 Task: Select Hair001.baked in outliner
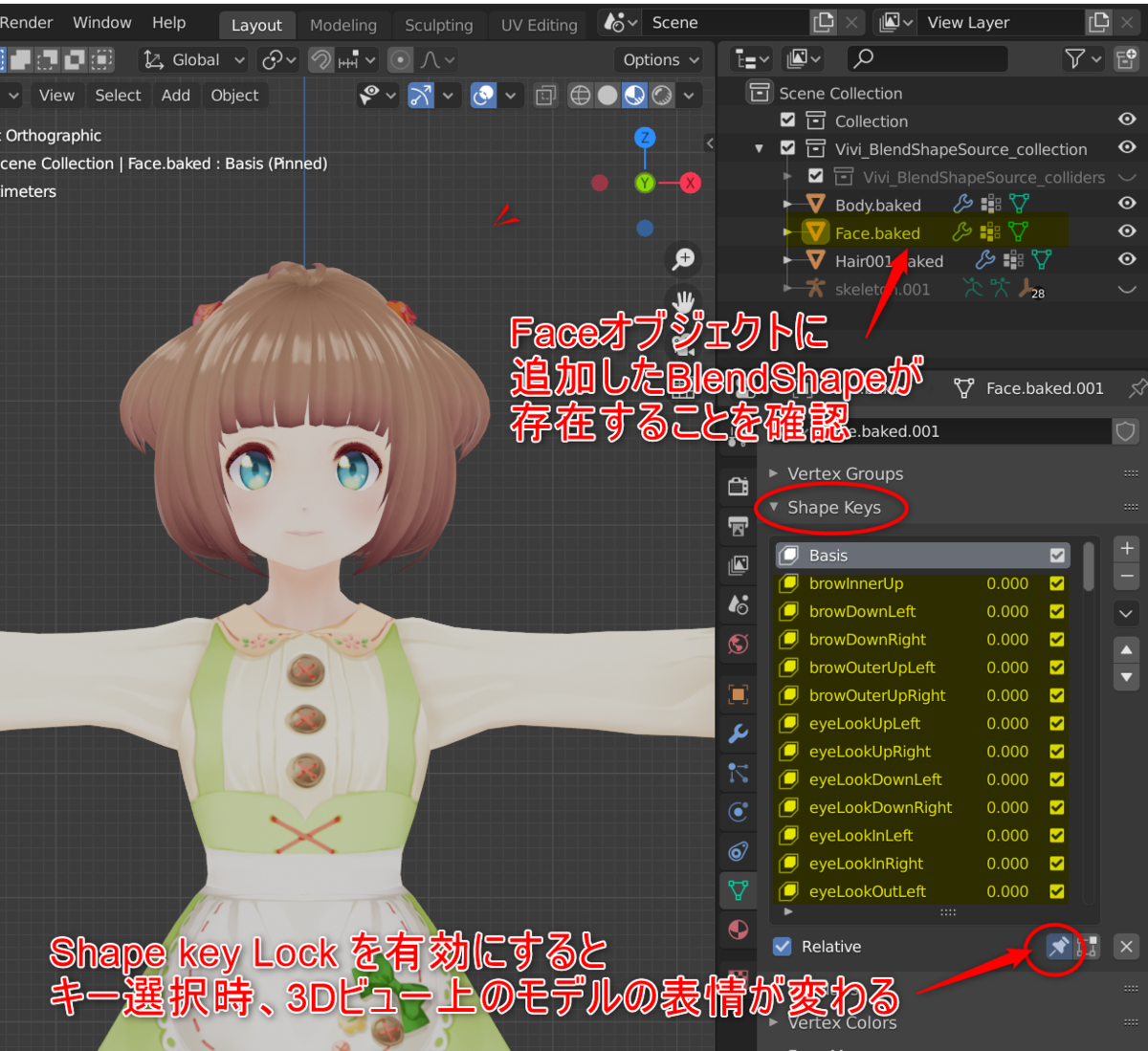tap(889, 261)
